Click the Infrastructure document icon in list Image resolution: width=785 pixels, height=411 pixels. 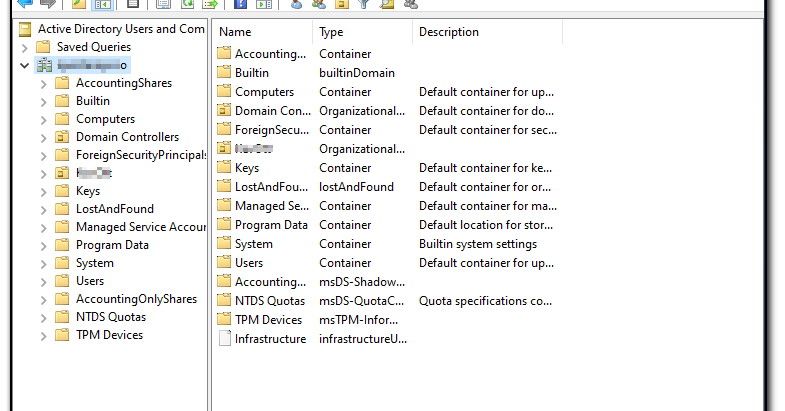coord(225,338)
